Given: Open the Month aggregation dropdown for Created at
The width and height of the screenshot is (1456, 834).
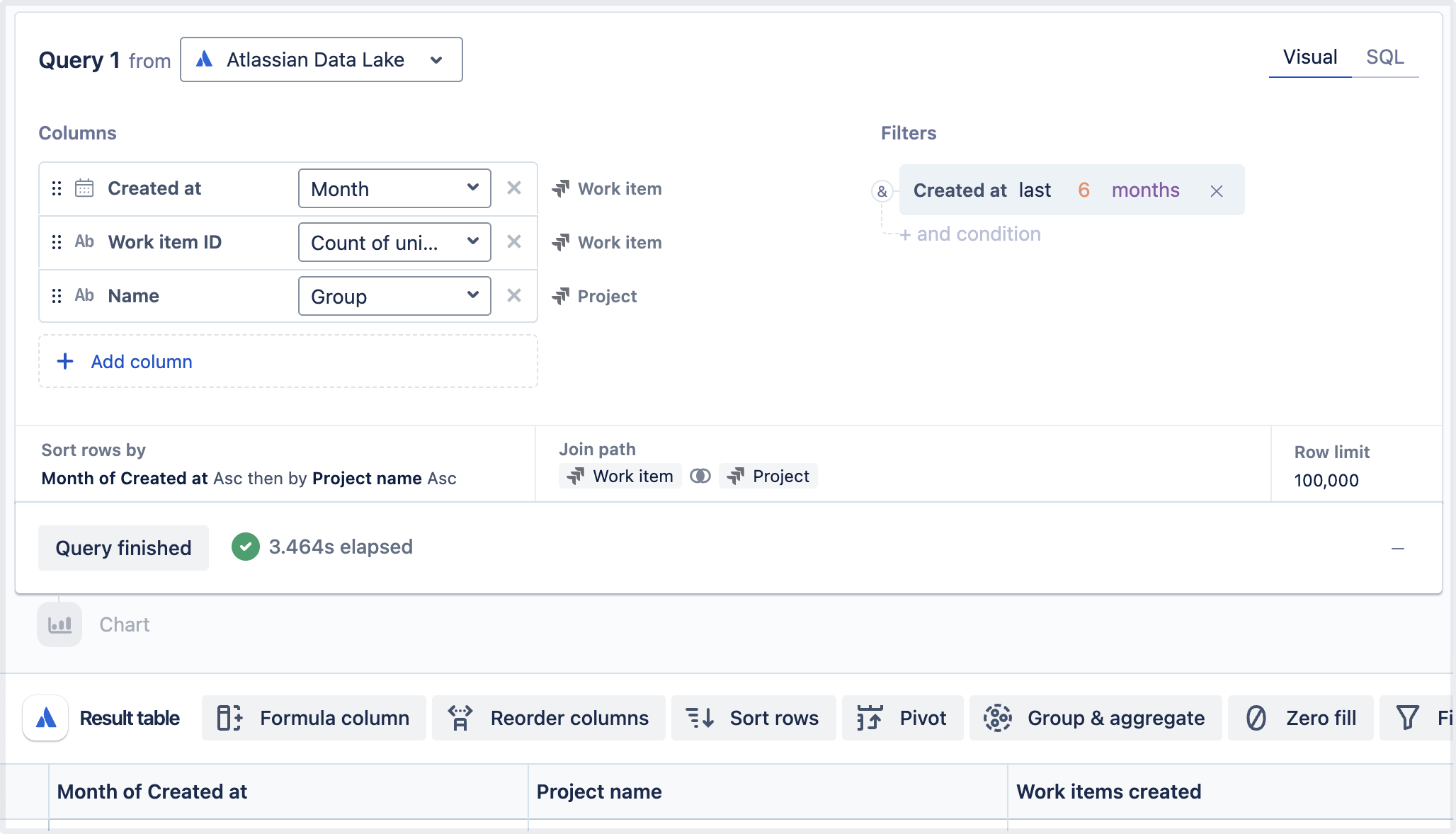Looking at the screenshot, I should (394, 188).
